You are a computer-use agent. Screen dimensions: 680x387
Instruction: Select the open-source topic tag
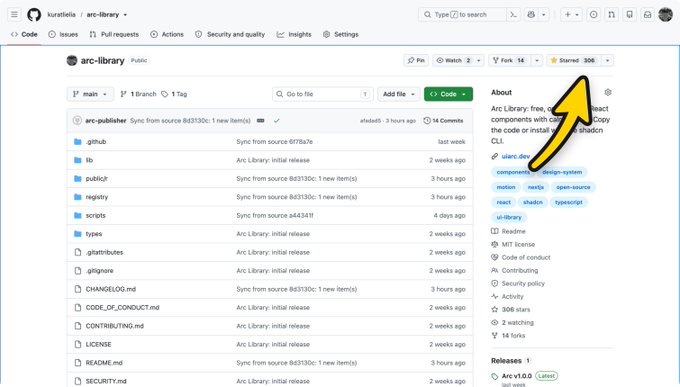coord(573,187)
